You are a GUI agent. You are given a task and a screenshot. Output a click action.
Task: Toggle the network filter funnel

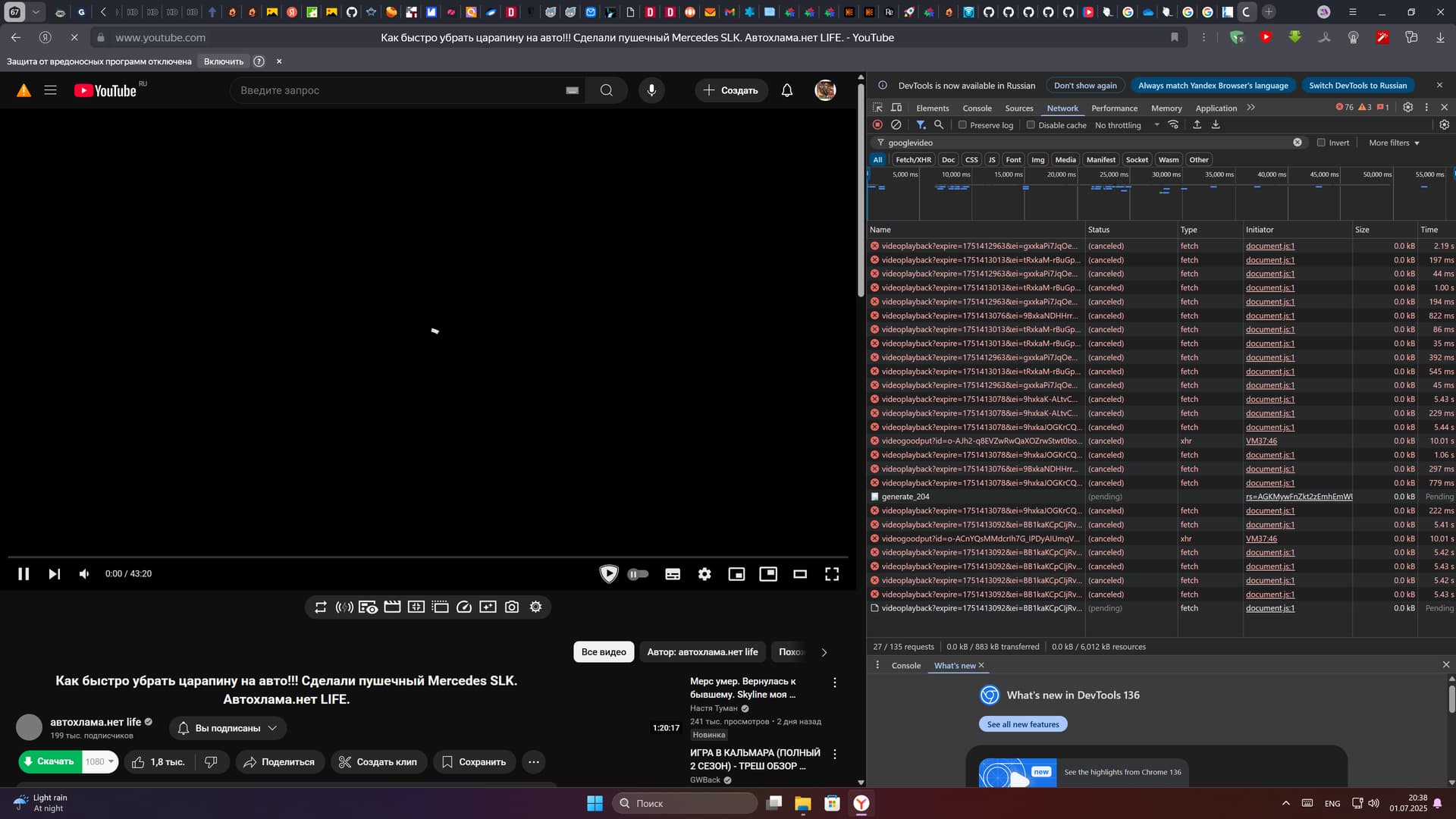920,125
